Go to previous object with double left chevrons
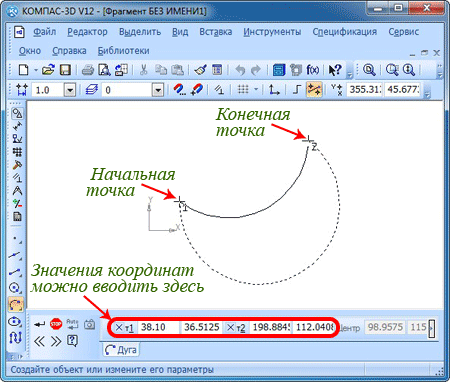The image size is (450, 382). [x=40, y=341]
